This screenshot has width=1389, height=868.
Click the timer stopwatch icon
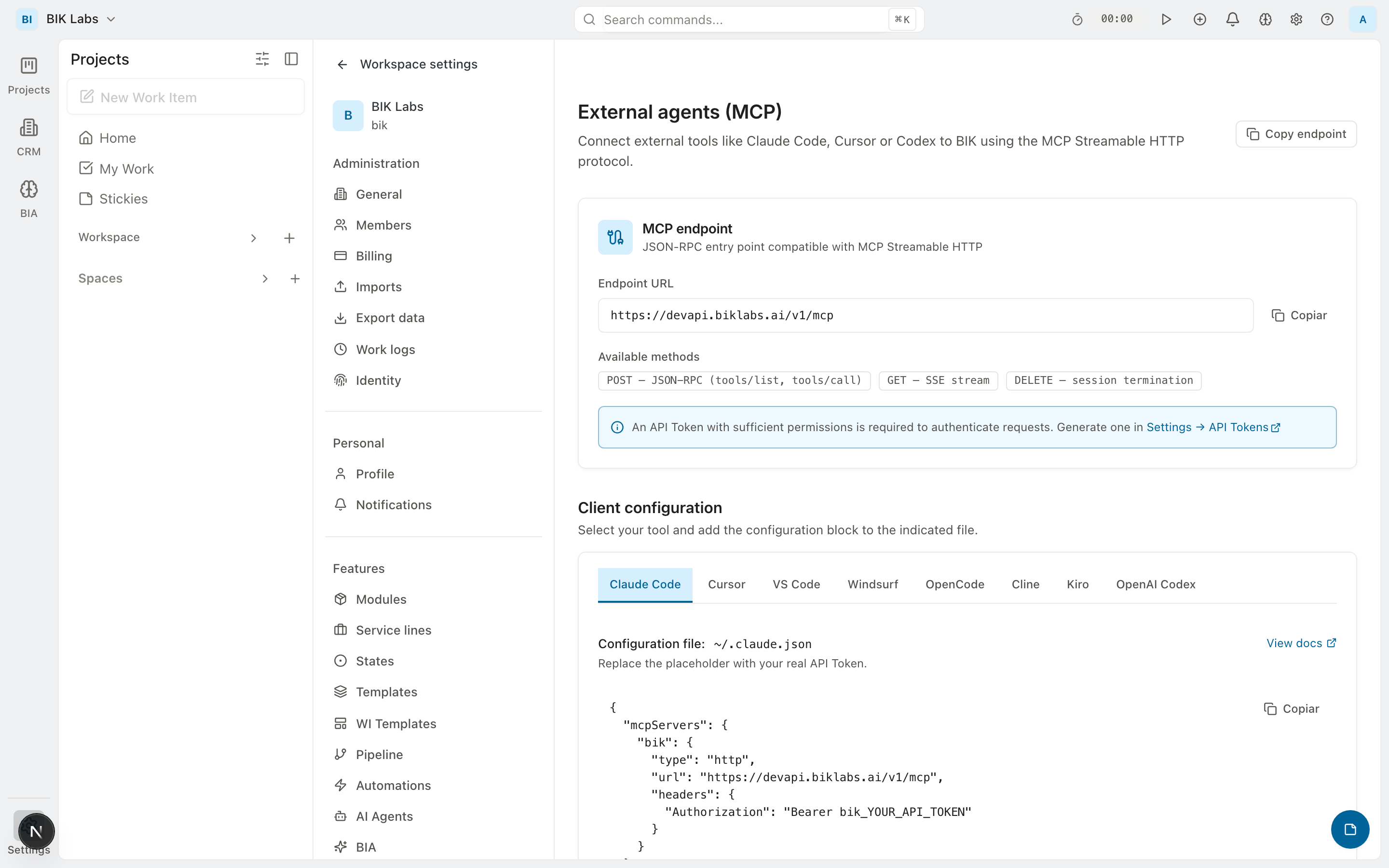click(x=1077, y=19)
